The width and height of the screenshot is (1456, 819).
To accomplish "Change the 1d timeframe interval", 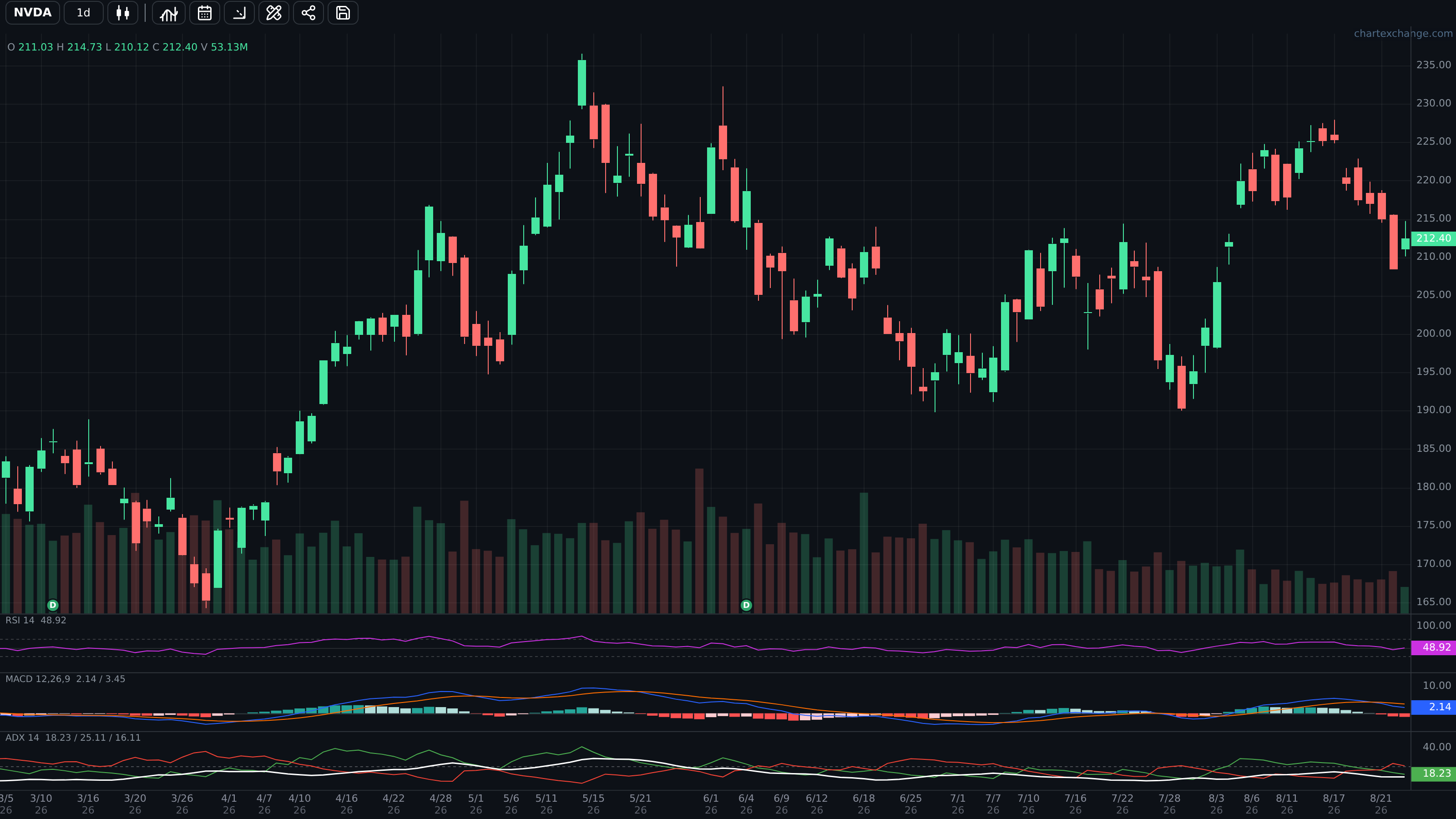I will [84, 12].
